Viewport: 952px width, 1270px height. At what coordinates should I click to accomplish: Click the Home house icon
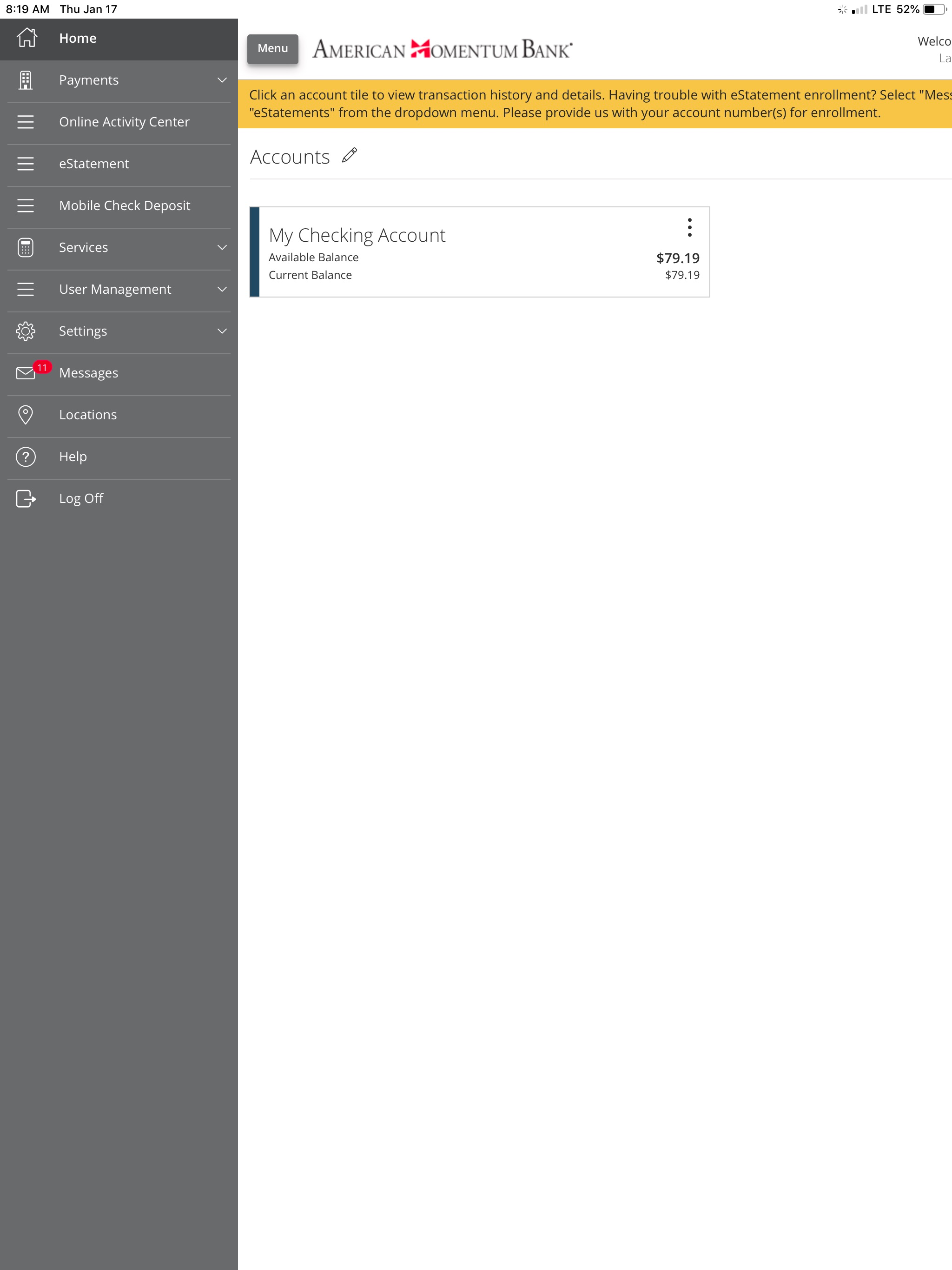click(26, 38)
